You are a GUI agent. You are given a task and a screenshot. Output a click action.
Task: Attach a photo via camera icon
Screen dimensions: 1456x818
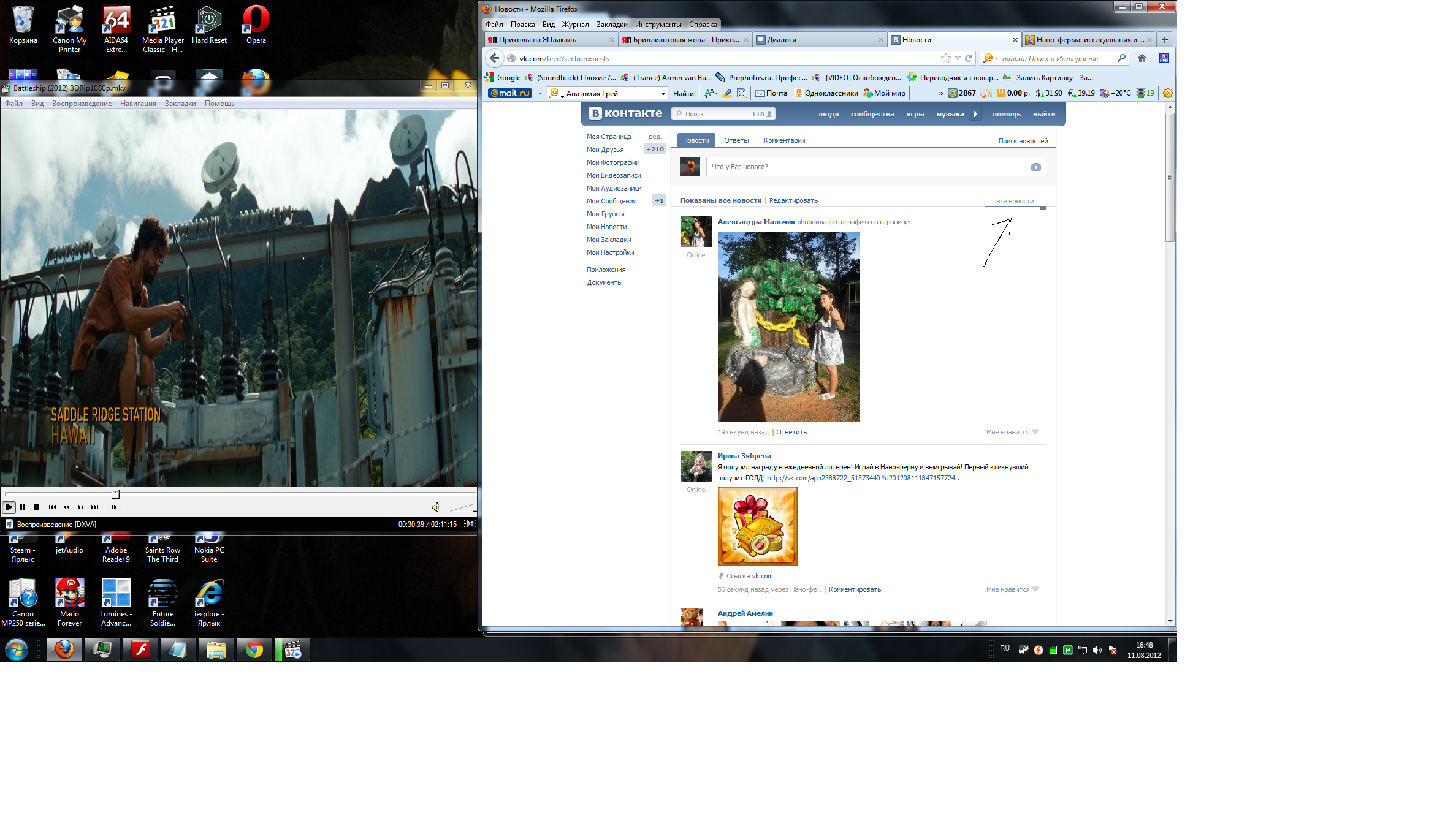[x=1035, y=167]
